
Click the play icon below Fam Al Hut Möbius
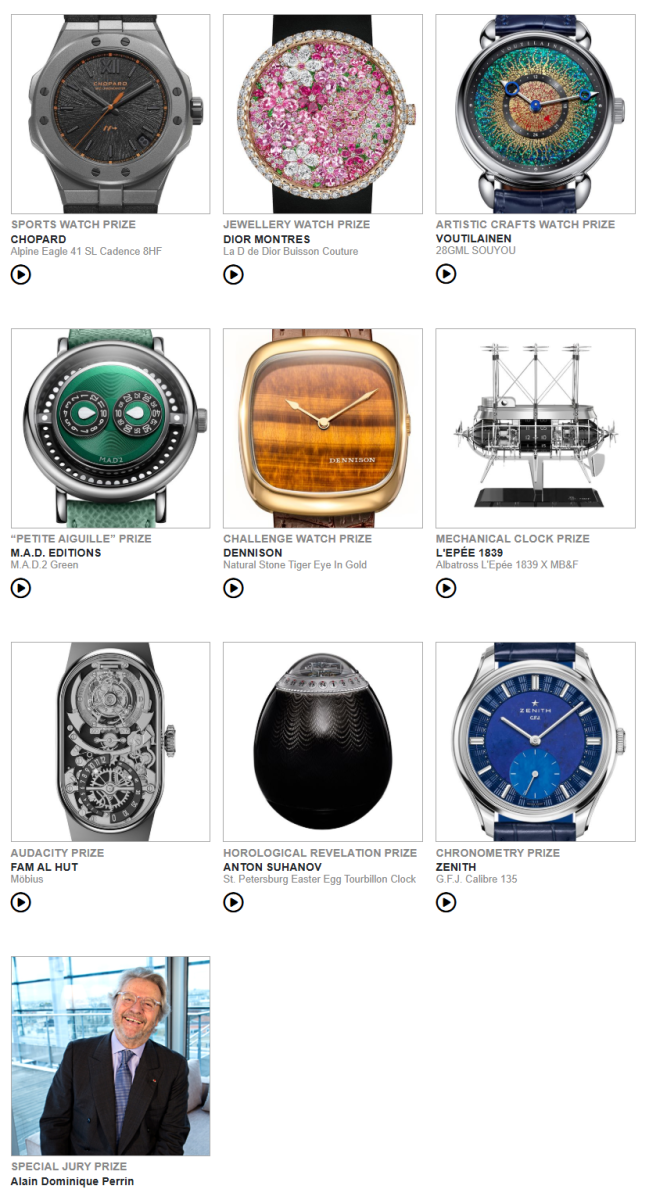[x=20, y=902]
